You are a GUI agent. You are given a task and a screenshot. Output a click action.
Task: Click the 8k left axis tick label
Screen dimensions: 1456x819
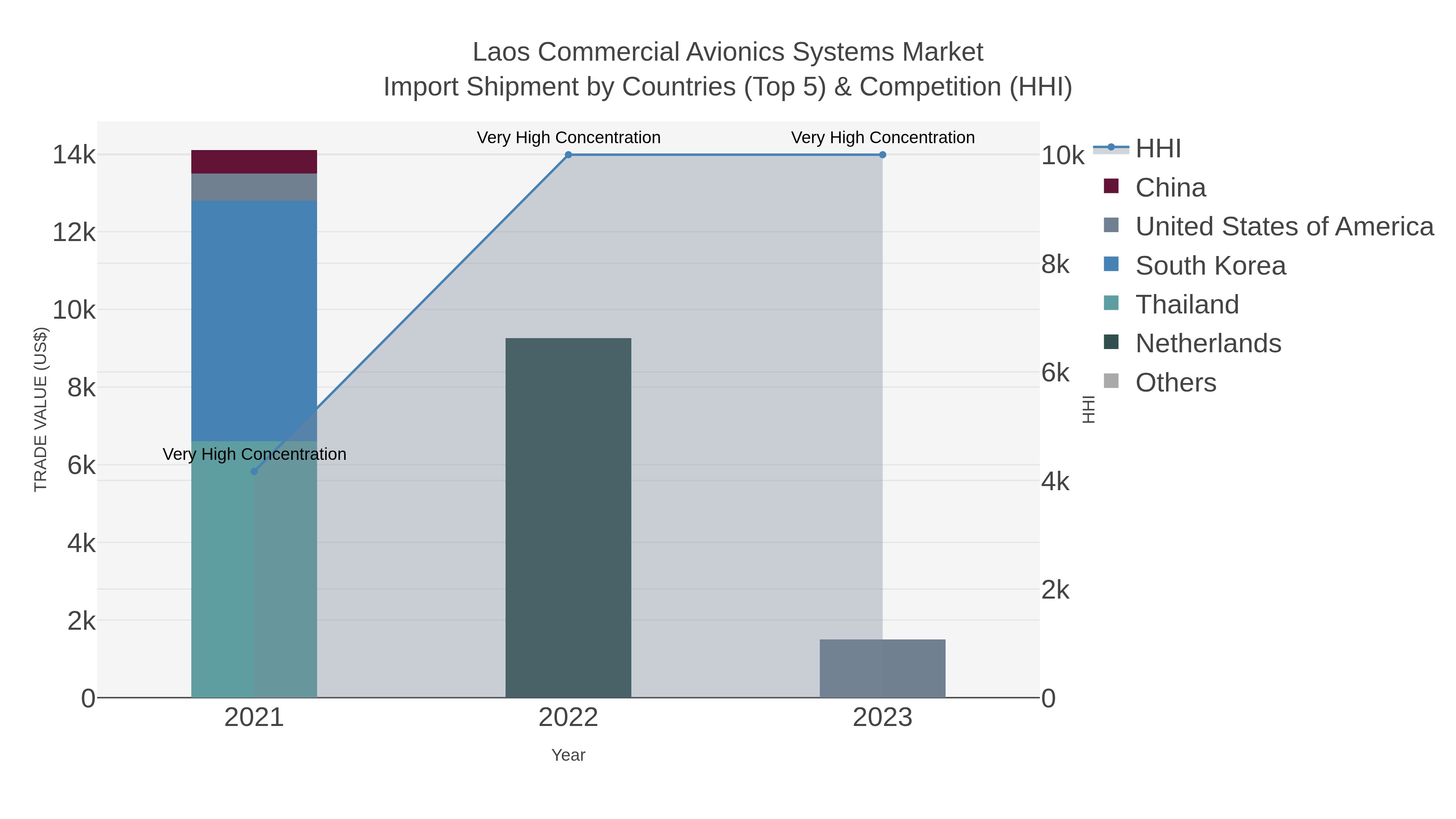click(x=81, y=388)
